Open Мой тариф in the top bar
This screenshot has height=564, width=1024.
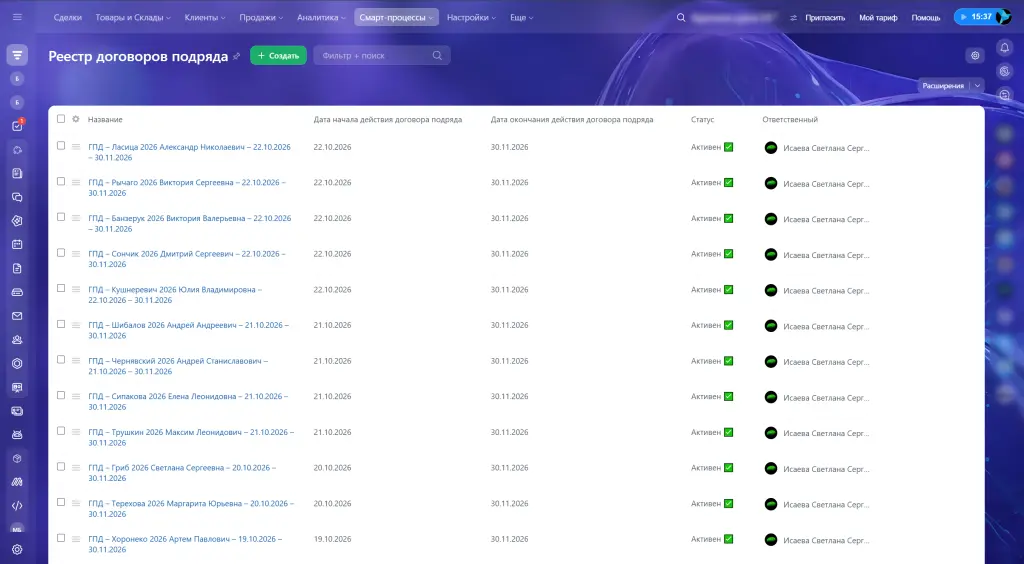click(x=878, y=18)
